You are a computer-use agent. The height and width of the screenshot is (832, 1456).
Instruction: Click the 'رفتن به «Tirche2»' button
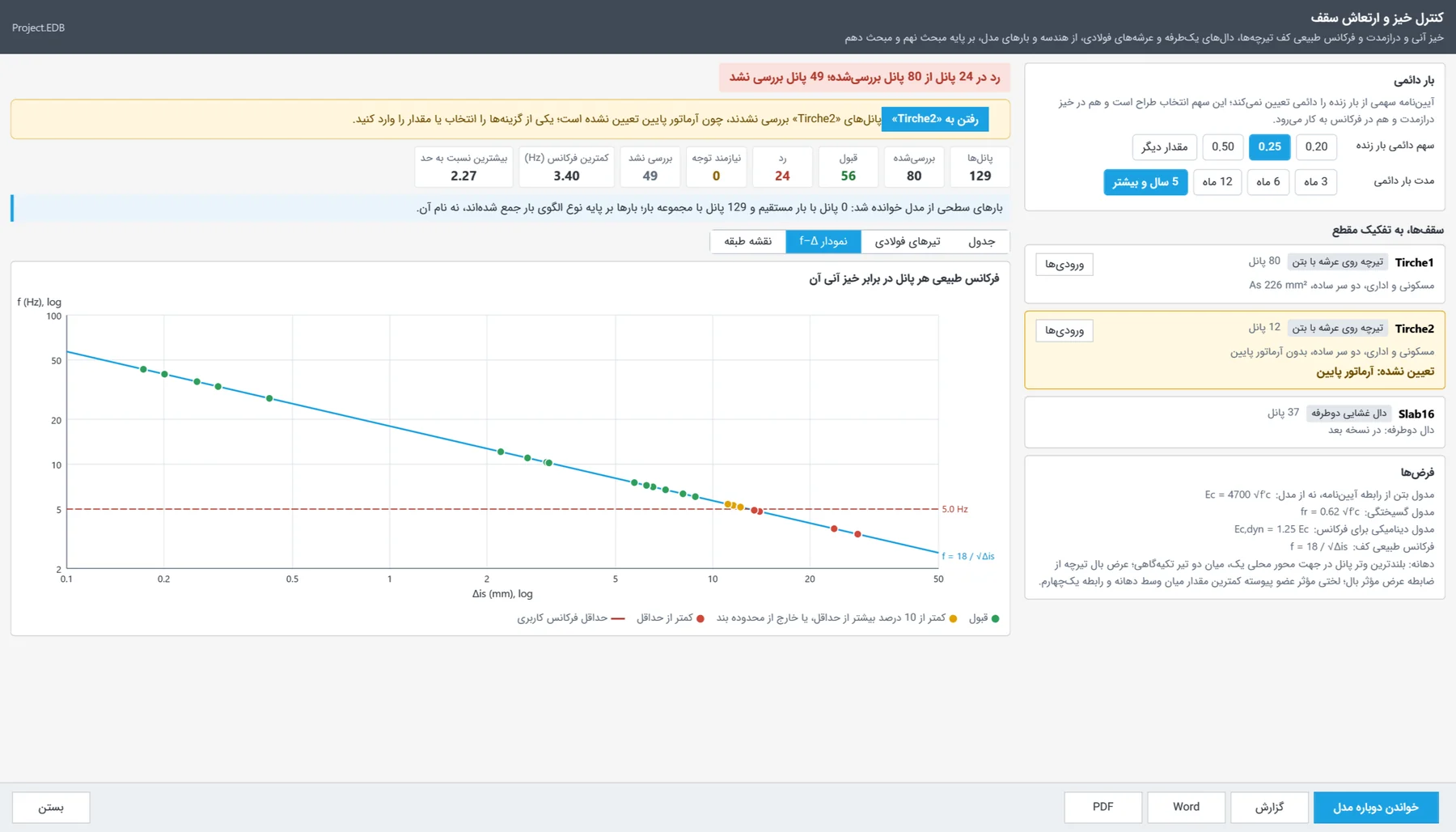(x=935, y=119)
